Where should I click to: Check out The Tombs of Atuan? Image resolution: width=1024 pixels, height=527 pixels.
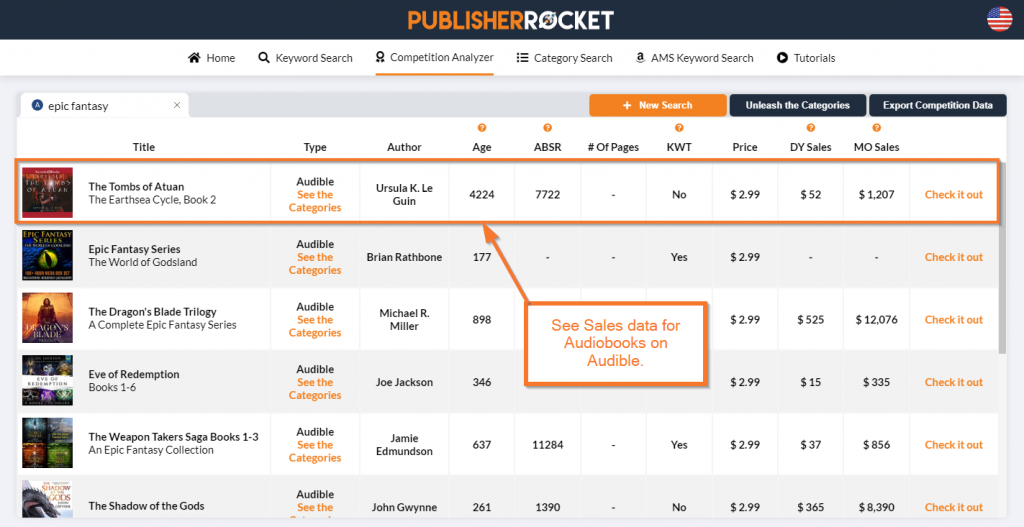point(953,195)
